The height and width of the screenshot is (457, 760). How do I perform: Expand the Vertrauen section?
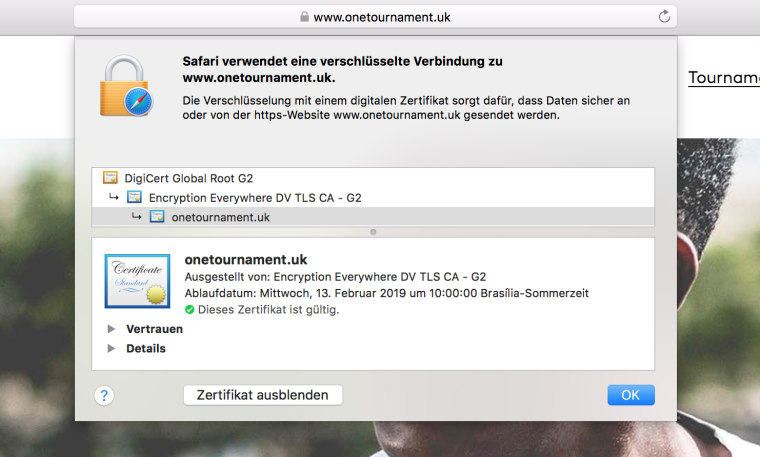(x=111, y=329)
